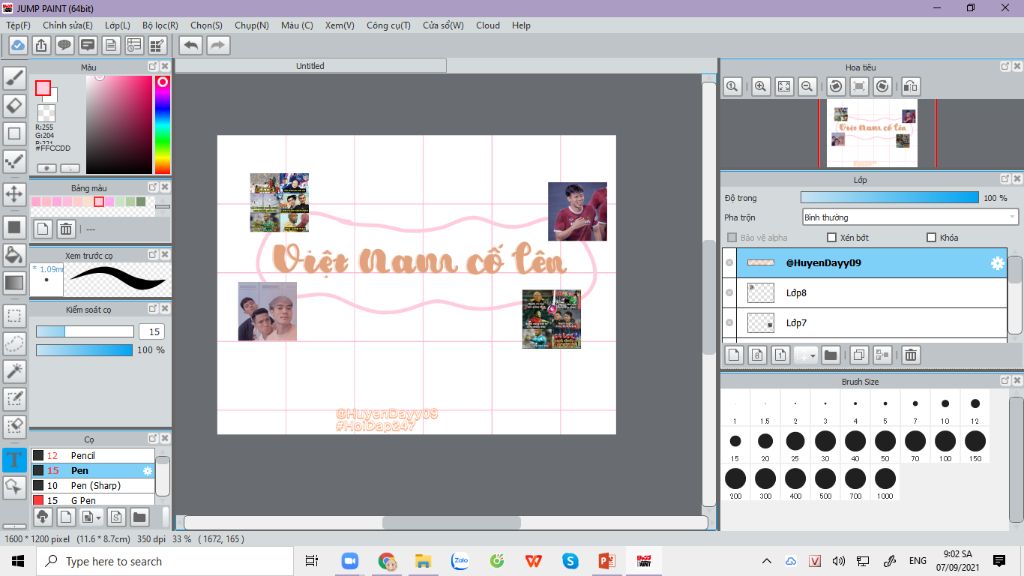Viewport: 1024px width, 576px height.
Task: Click the export/share icon in toolbar
Action: coord(41,45)
